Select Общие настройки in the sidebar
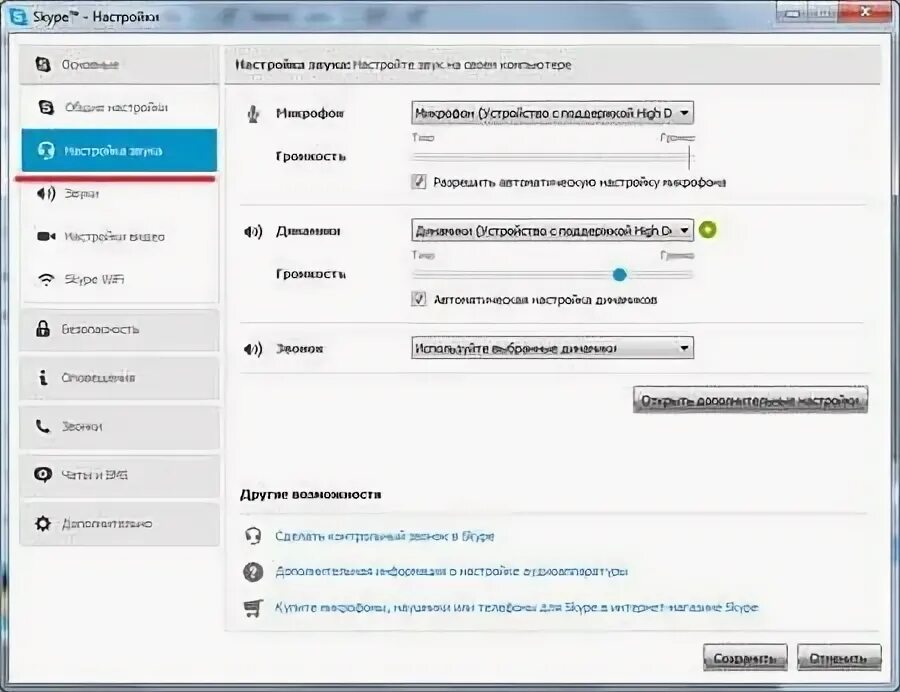The width and height of the screenshot is (900, 692). pyautogui.click(x=119, y=107)
